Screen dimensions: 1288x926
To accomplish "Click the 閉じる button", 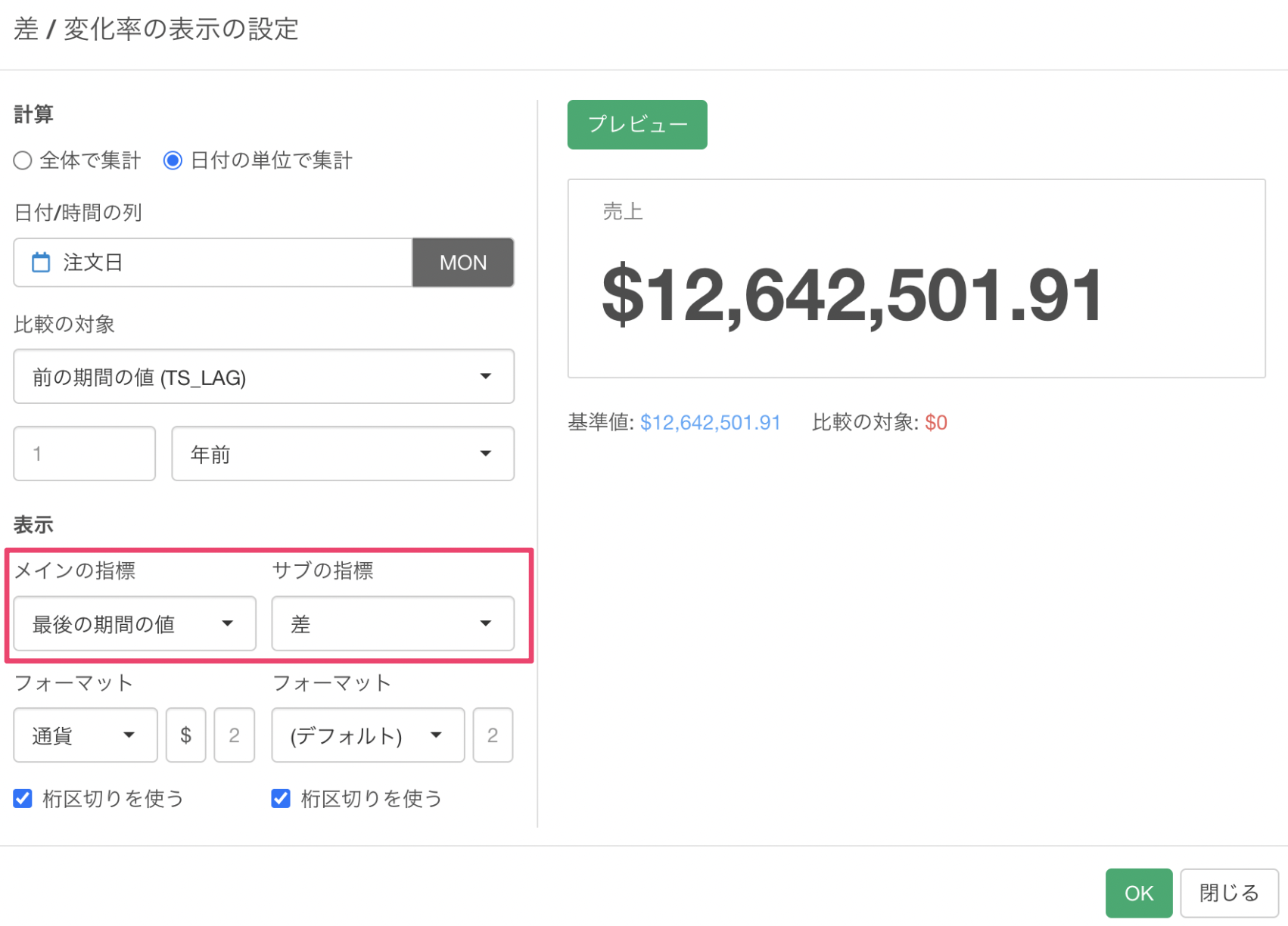I will (1228, 893).
